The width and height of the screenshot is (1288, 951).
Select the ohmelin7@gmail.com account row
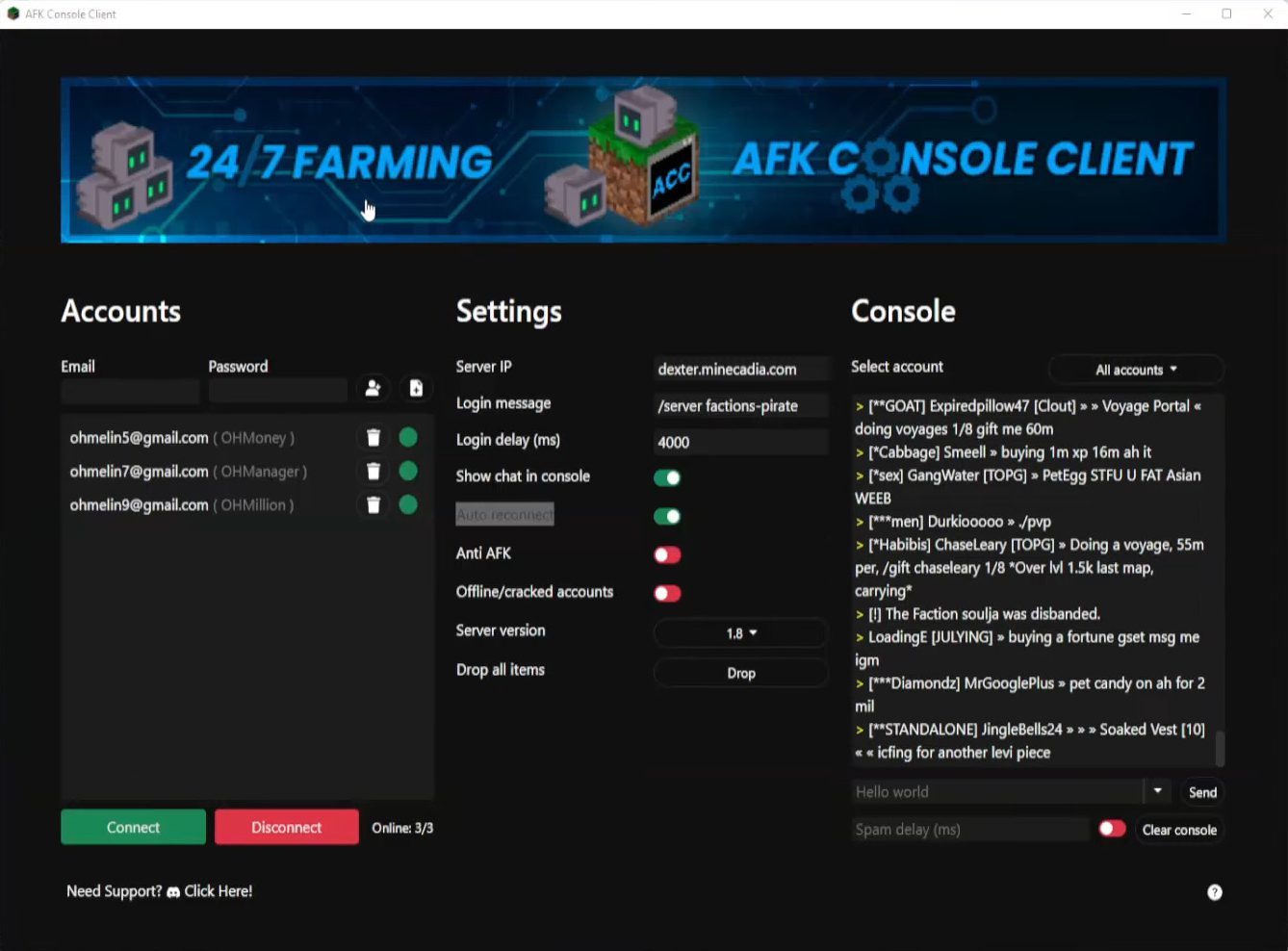(247, 472)
